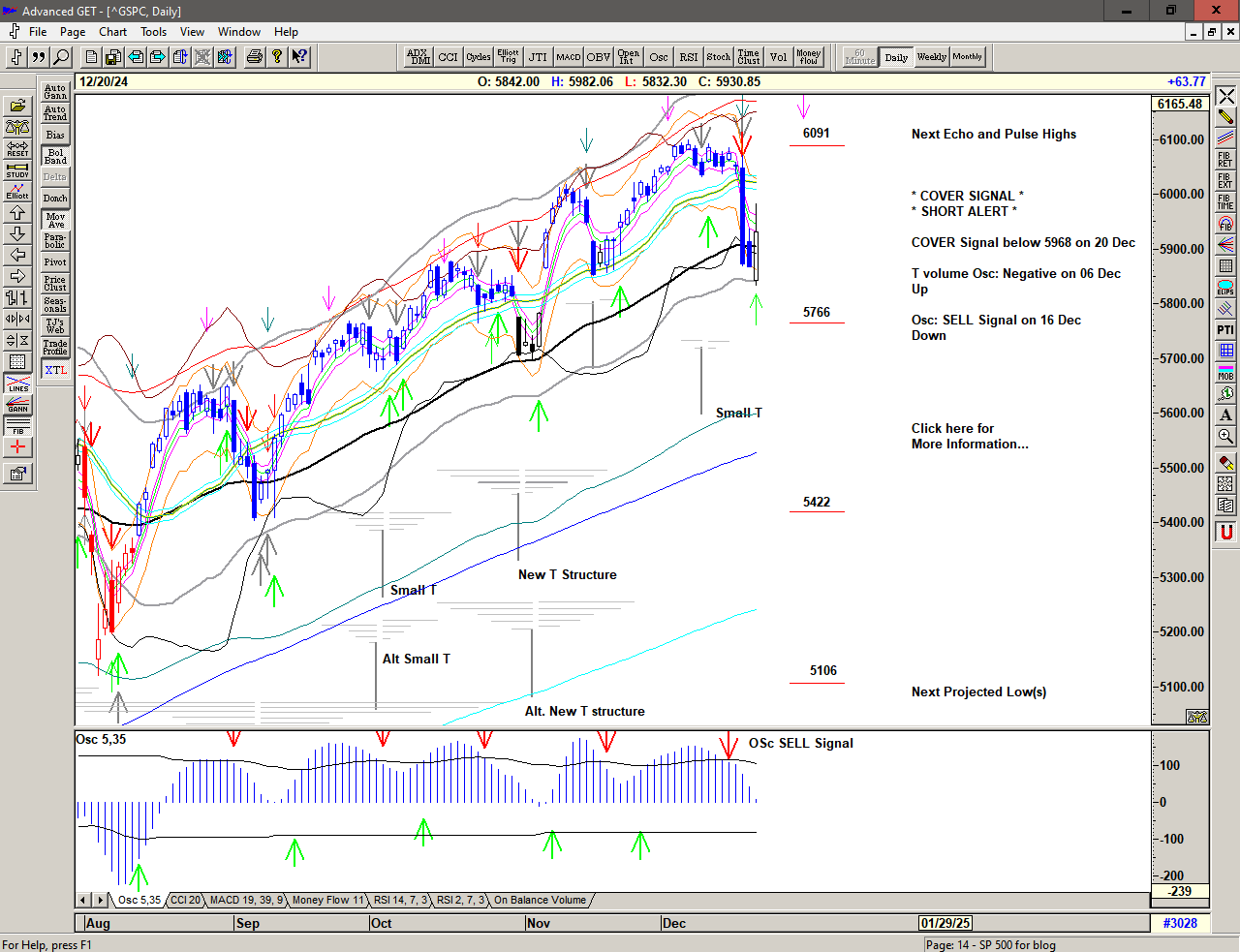Select the FIB RET retracement tool

point(1225,160)
